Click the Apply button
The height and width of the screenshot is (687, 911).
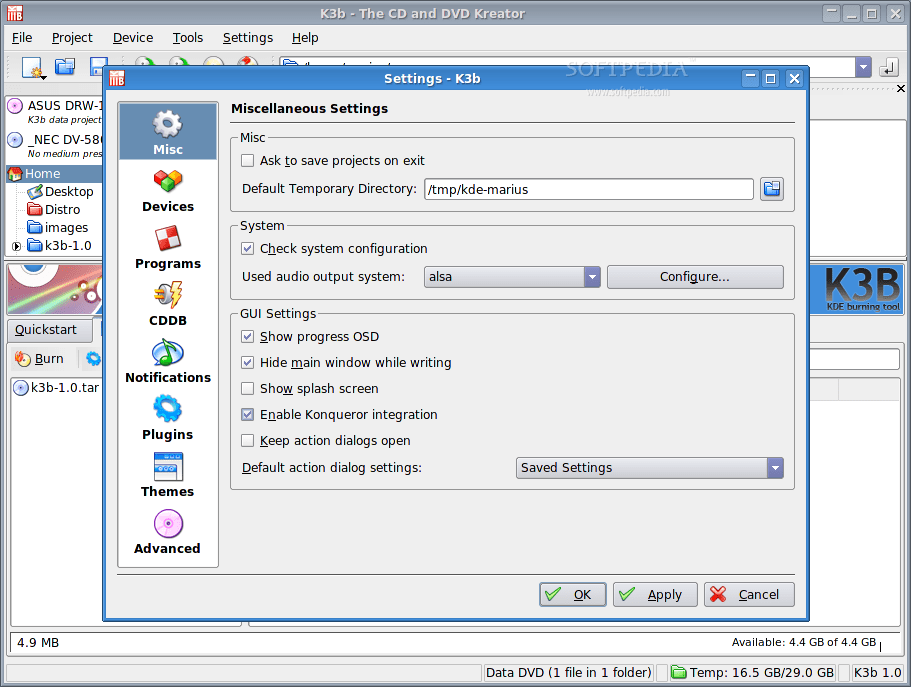tap(655, 595)
